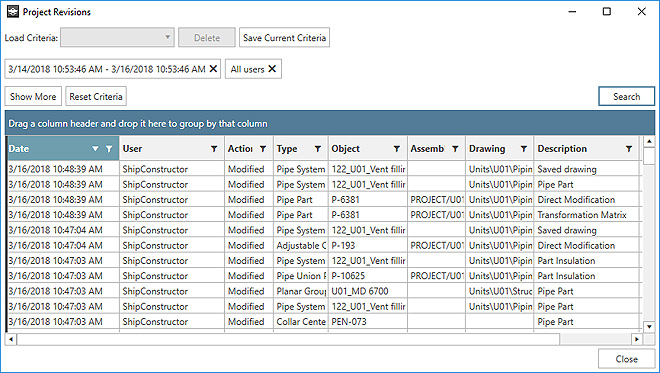660x373 pixels.
Task: Select the 'P-10625' object cell
Action: click(367, 276)
